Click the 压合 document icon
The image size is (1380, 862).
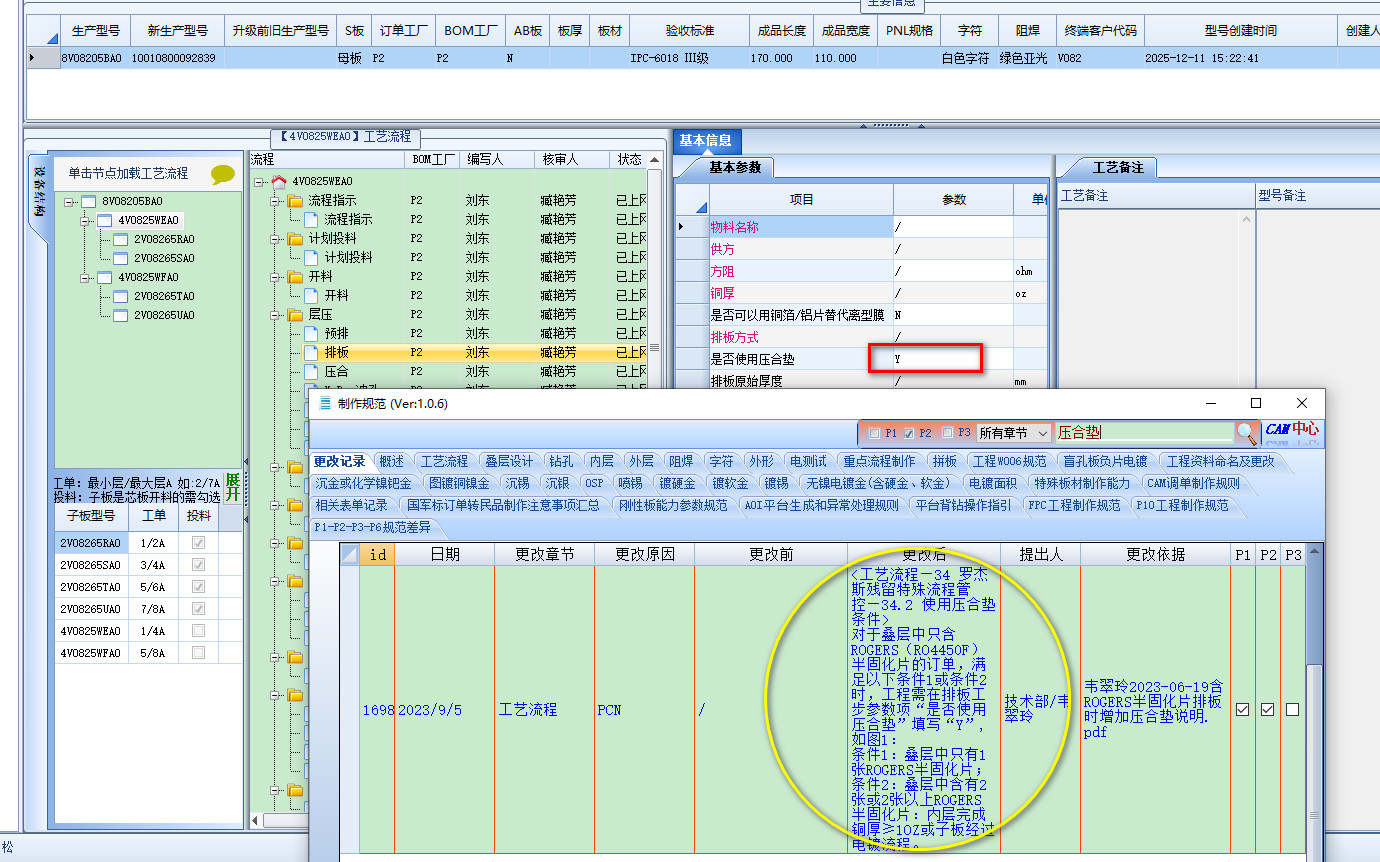311,371
